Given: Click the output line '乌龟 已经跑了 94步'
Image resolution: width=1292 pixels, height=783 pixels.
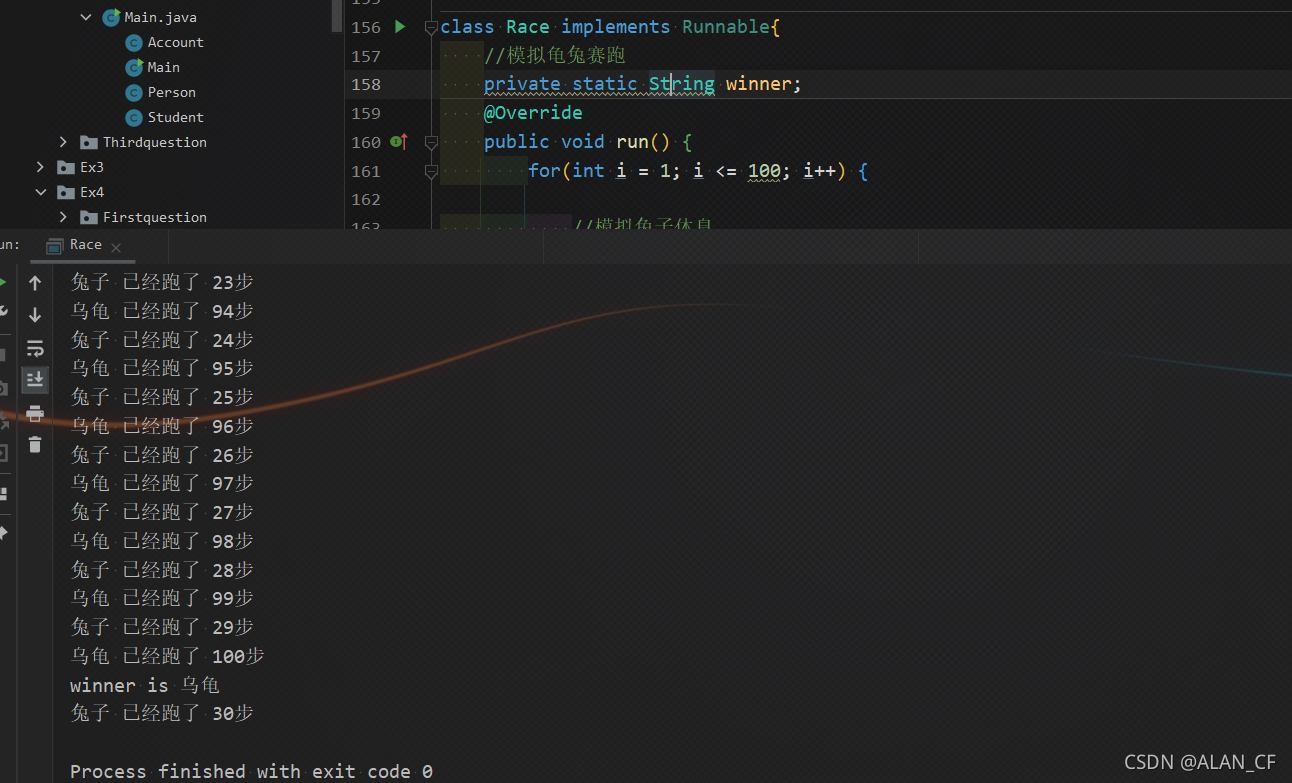Looking at the screenshot, I should click(162, 311).
